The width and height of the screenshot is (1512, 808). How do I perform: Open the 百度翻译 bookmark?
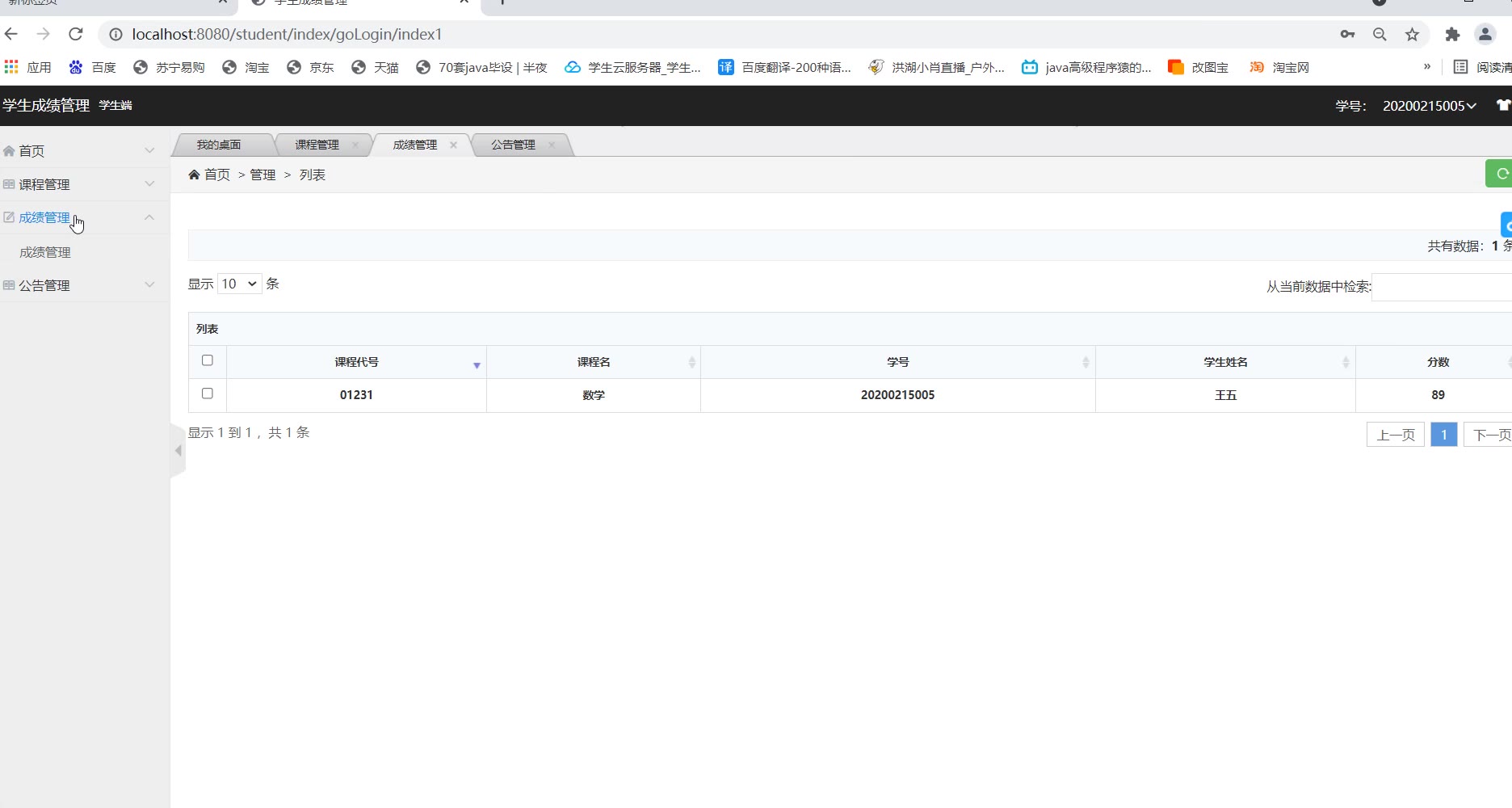click(x=784, y=67)
